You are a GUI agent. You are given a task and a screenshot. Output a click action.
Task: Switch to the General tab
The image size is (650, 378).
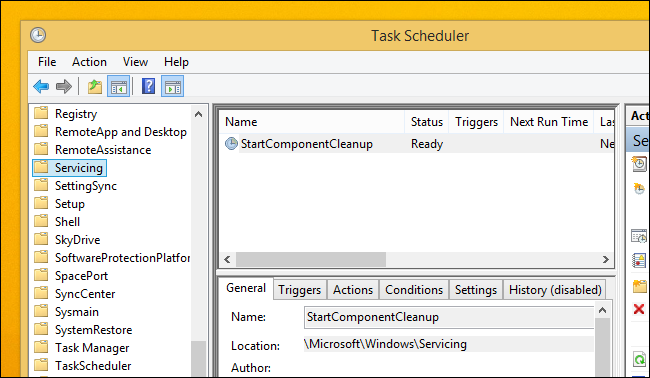point(245,288)
